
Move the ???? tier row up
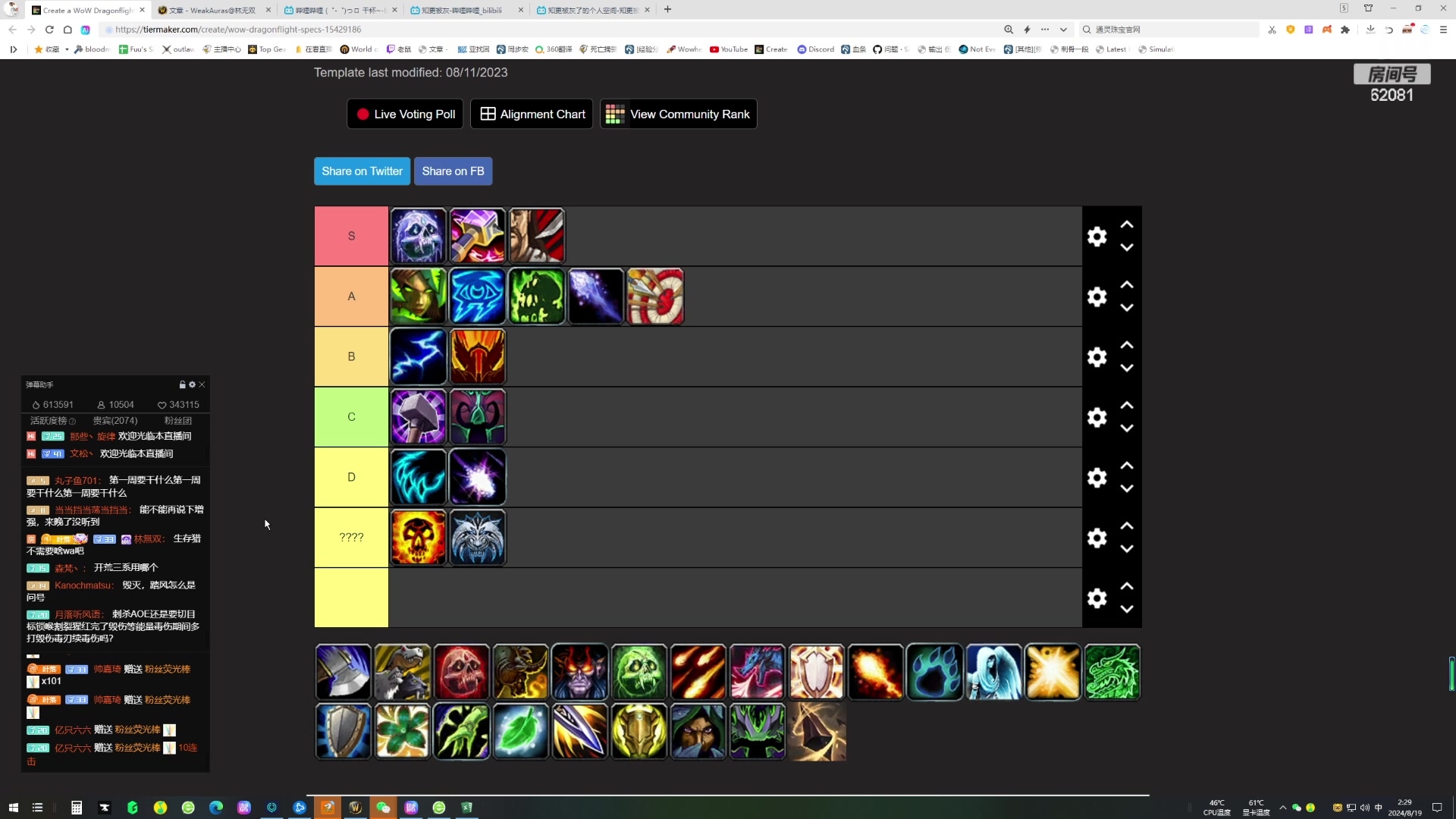[x=1127, y=526]
